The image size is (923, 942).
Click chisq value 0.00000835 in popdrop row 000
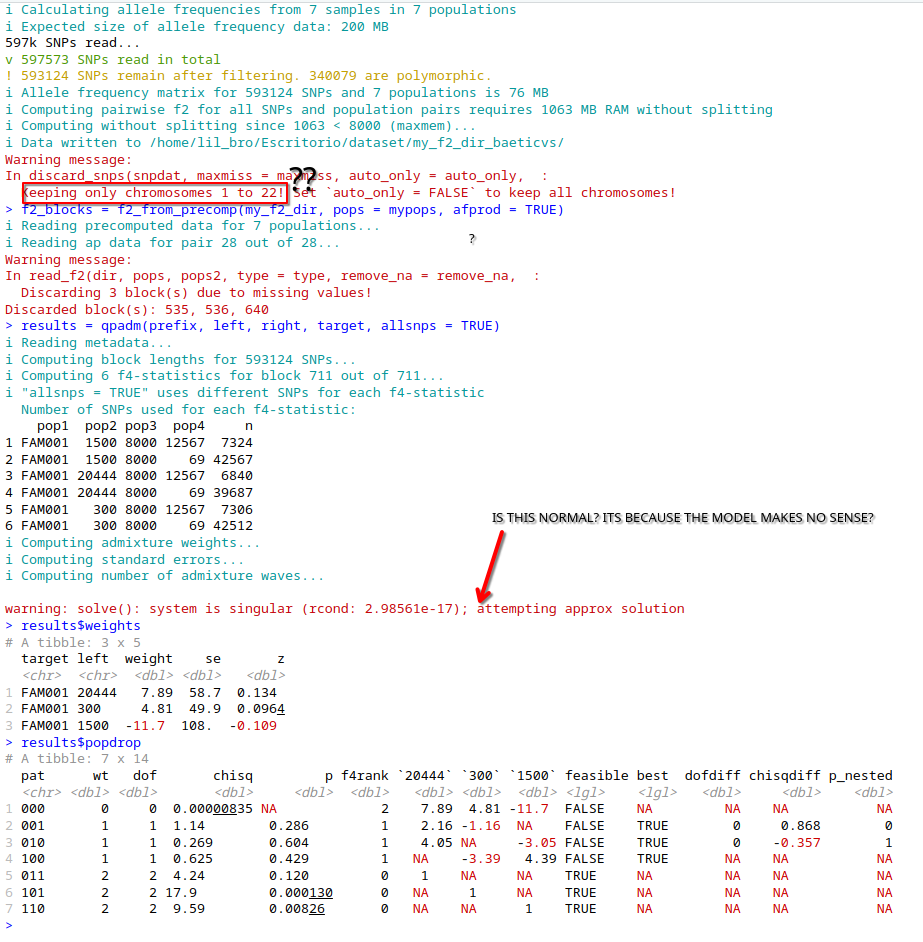coord(213,809)
